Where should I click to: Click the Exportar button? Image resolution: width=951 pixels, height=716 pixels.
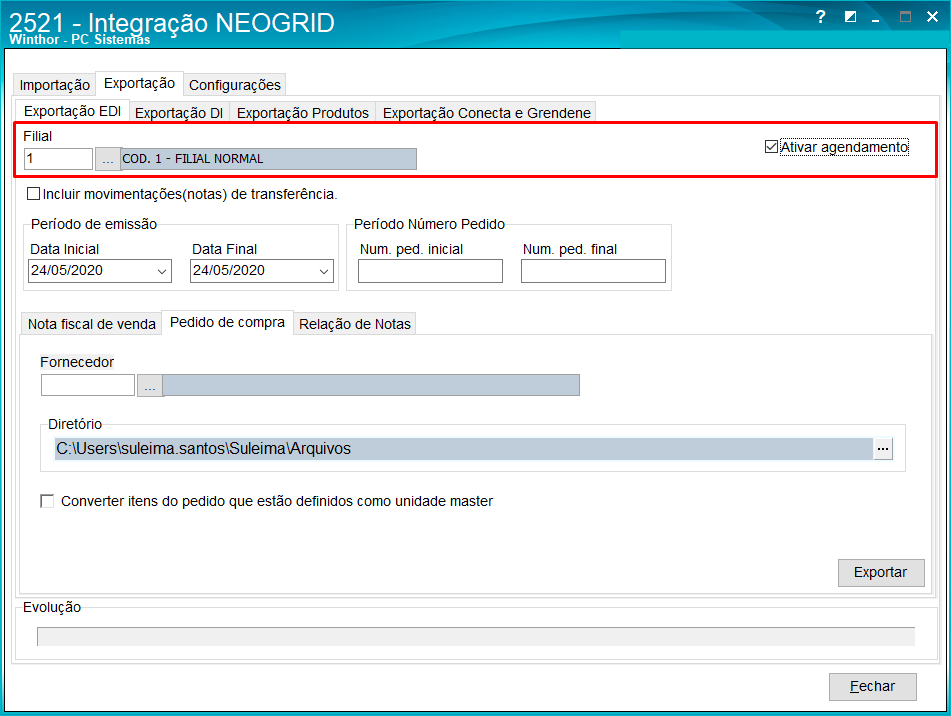[881, 572]
